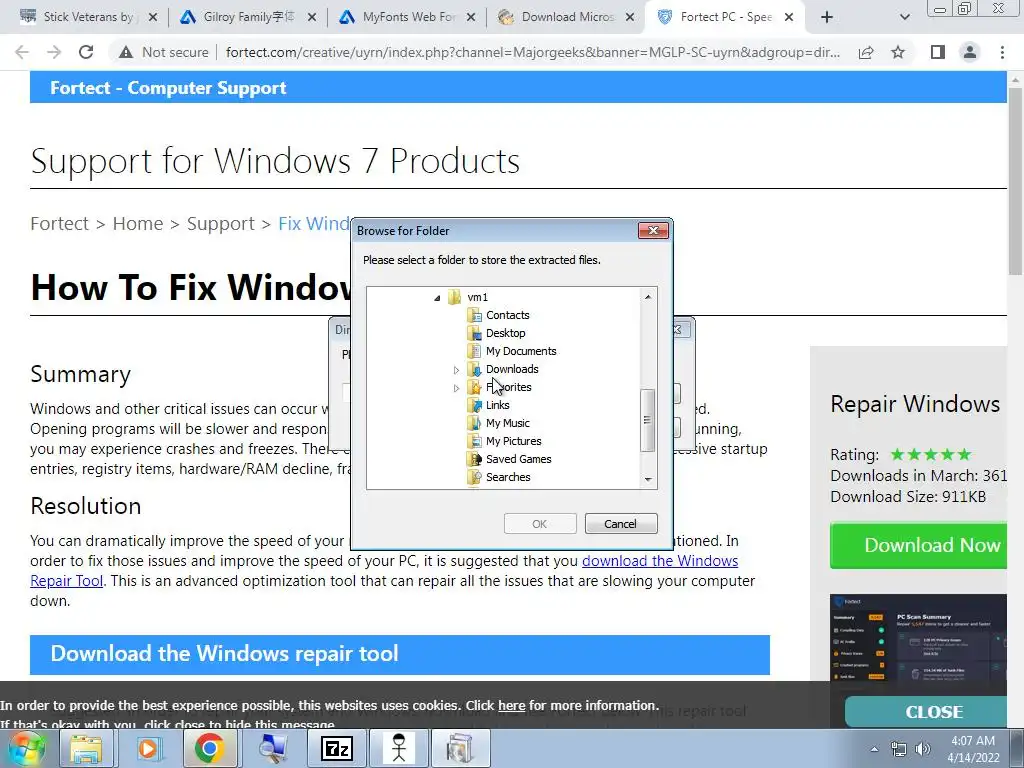The width and height of the screenshot is (1024, 768).
Task: Click the PC Scan Summary screenshot thumbnail
Action: [918, 639]
